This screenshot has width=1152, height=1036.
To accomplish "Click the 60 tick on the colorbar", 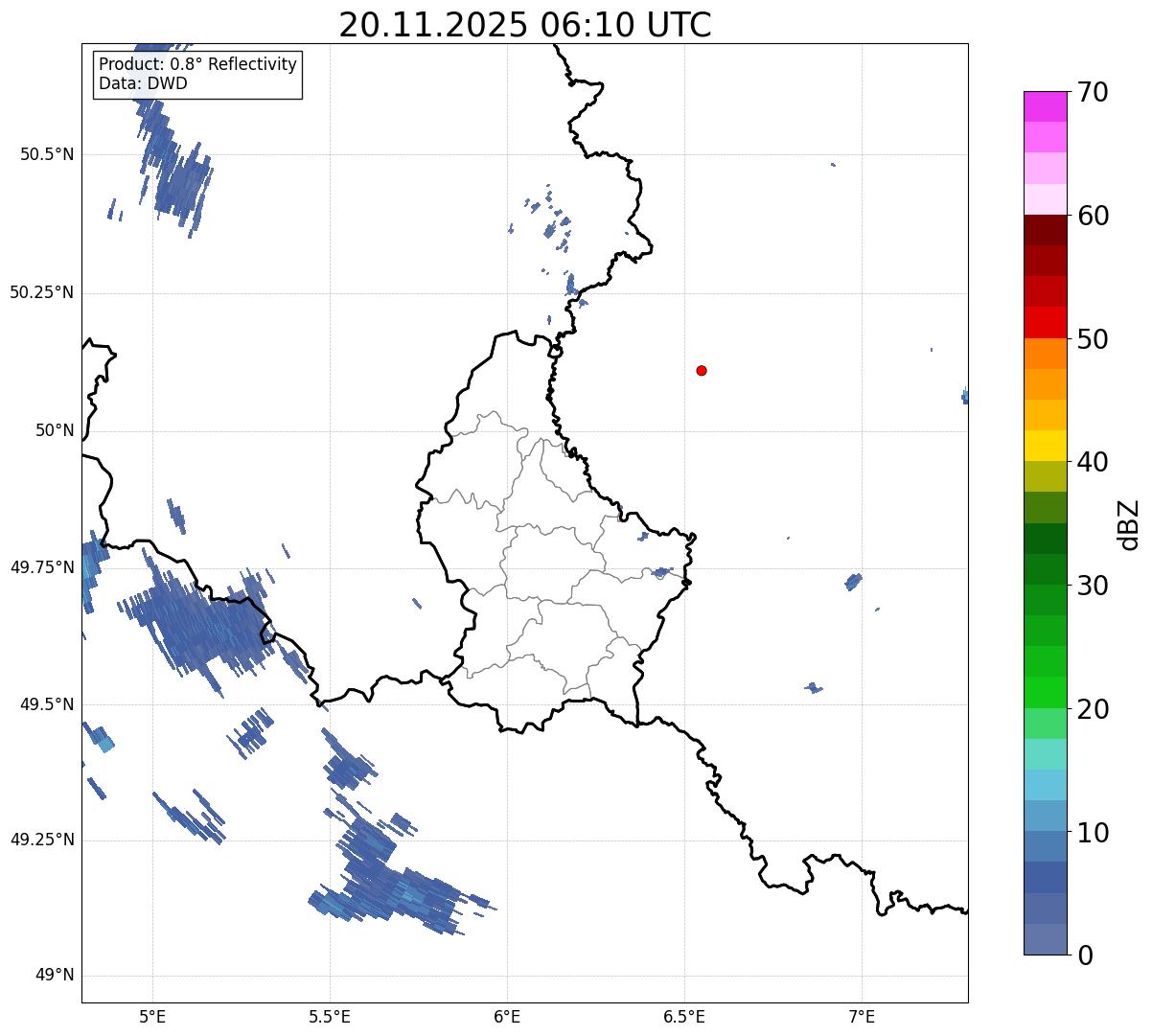I will tap(1093, 216).
